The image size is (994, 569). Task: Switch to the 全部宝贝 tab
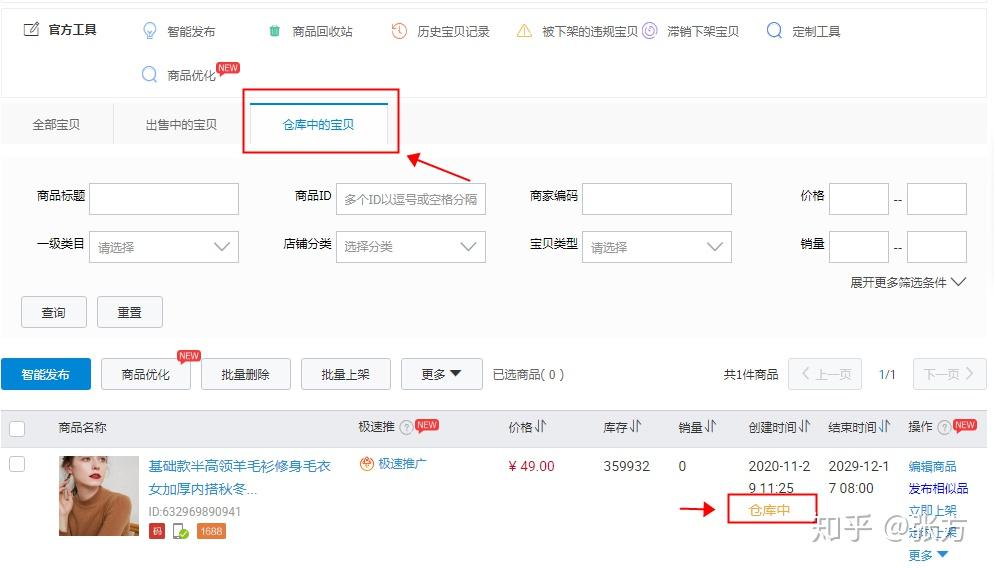tap(56, 125)
